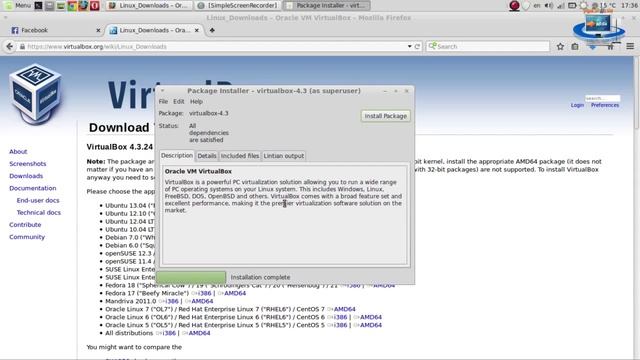Viewport: 640px width, 360px height.
Task: Click the panel clock showing 17:36
Action: tap(629, 6)
